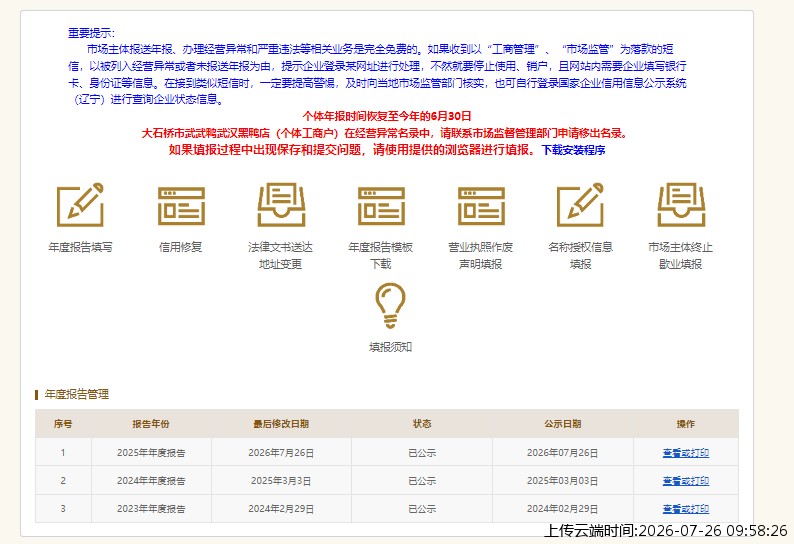Open the 年度报告填写 icon
Viewport: 794px width, 544px height.
coord(80,204)
